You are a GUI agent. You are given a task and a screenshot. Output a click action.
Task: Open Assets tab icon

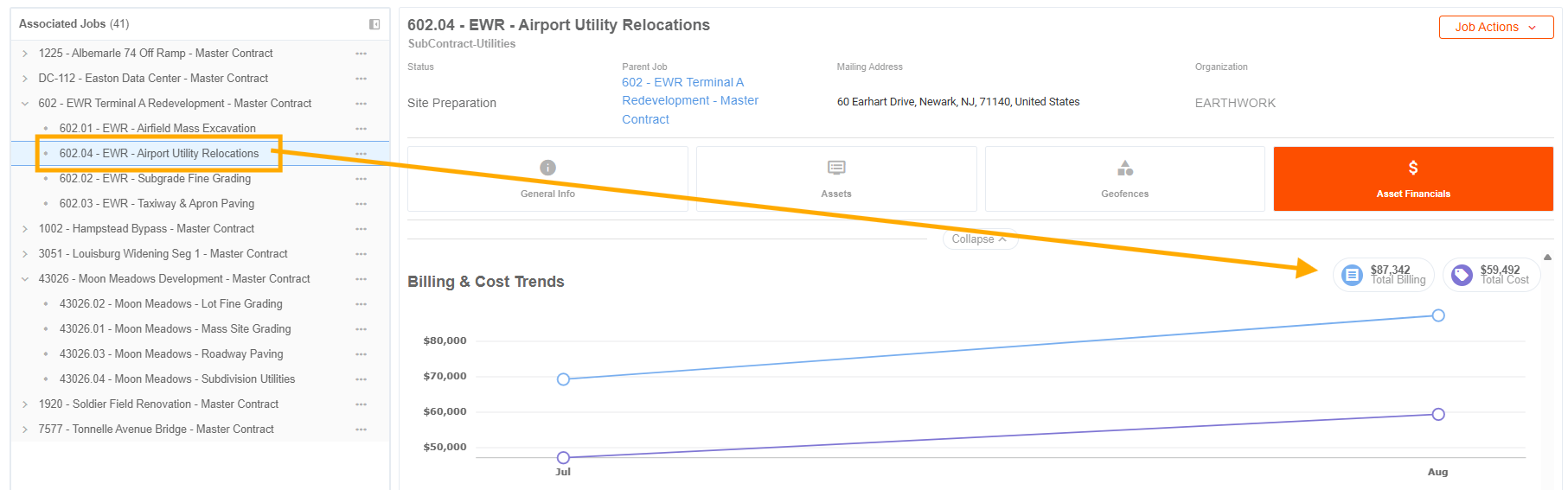(x=836, y=168)
